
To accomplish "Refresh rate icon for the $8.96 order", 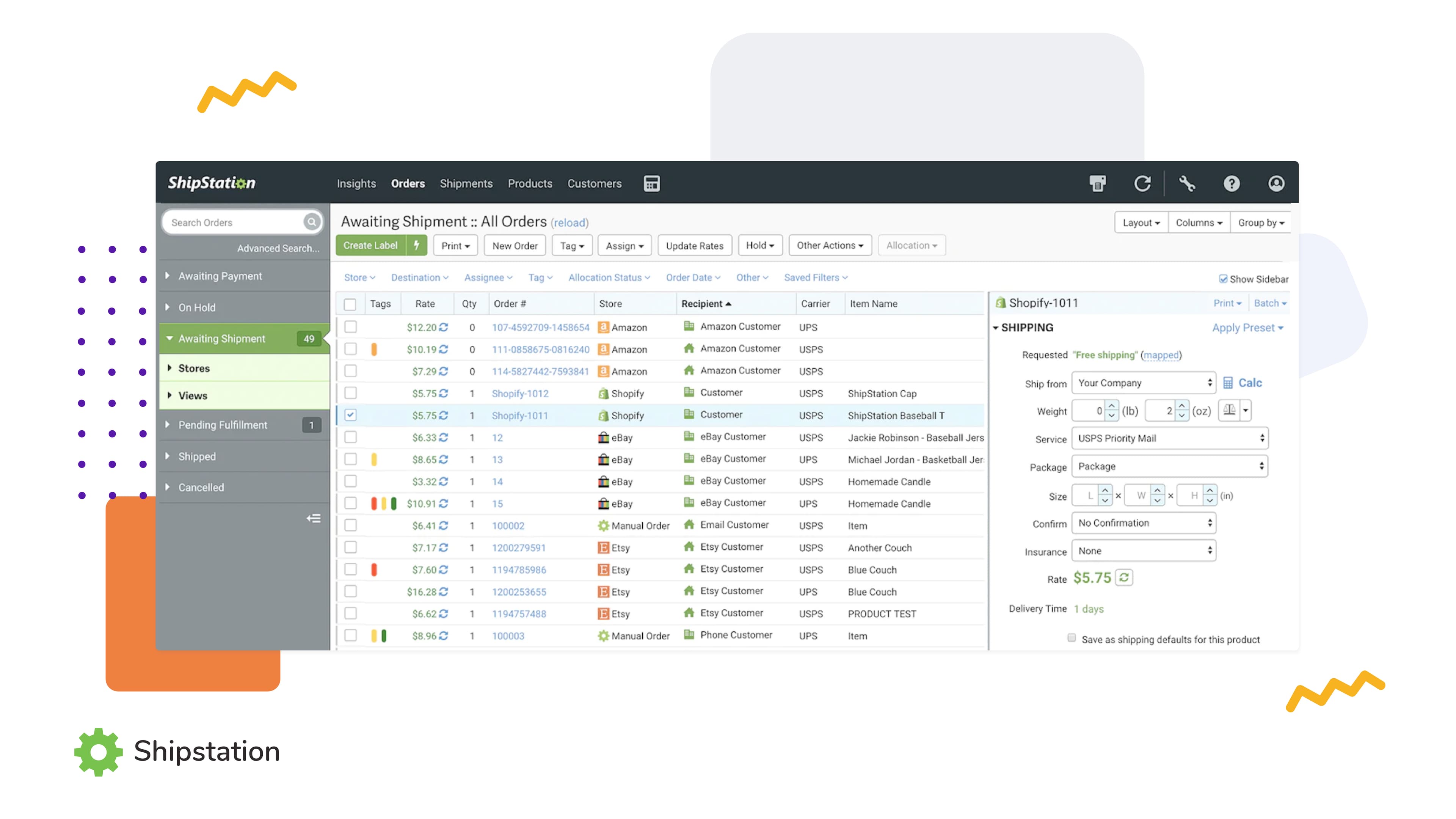I will click(x=444, y=636).
